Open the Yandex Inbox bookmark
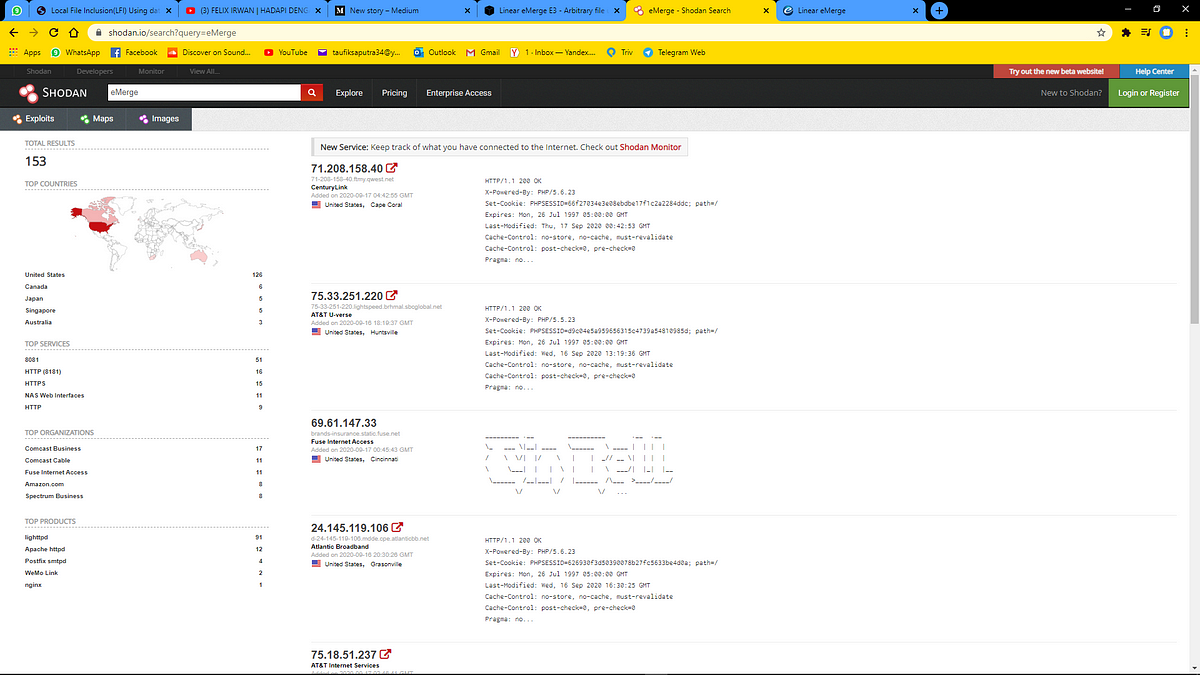The width and height of the screenshot is (1200, 675). click(x=553, y=52)
